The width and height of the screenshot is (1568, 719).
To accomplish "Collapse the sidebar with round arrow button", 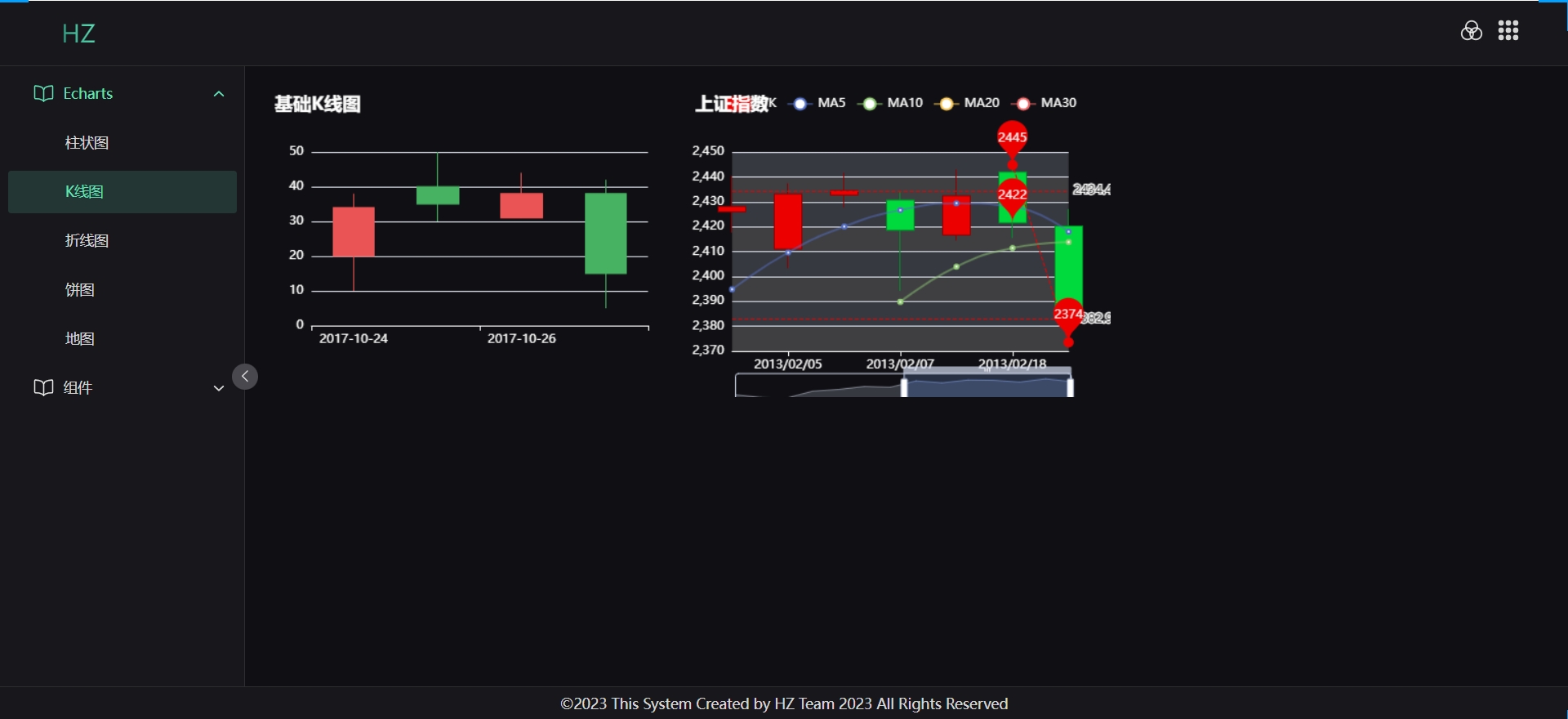I will (x=245, y=377).
